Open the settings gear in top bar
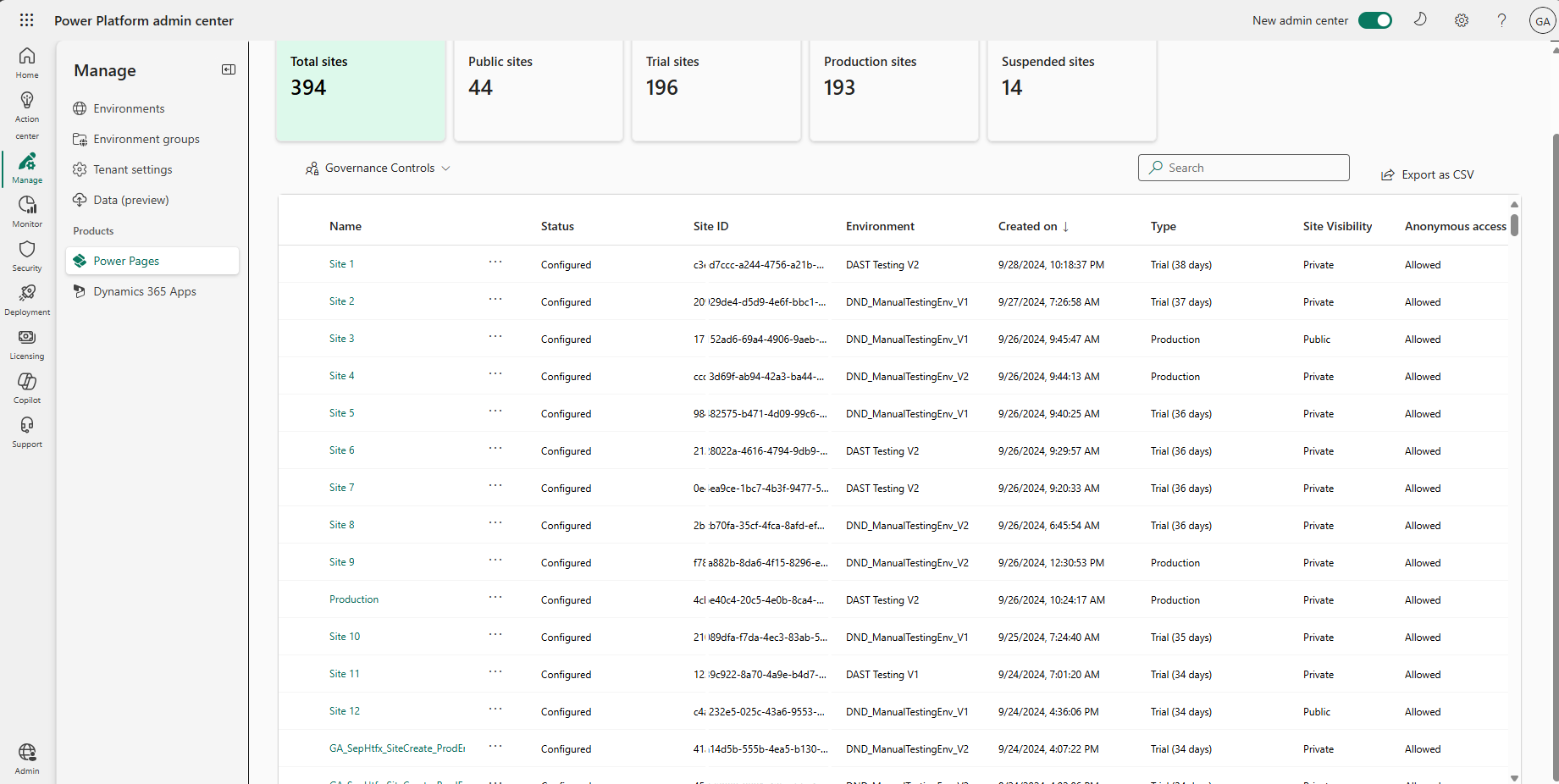Viewport: 1559px width, 784px height. [x=1462, y=19]
